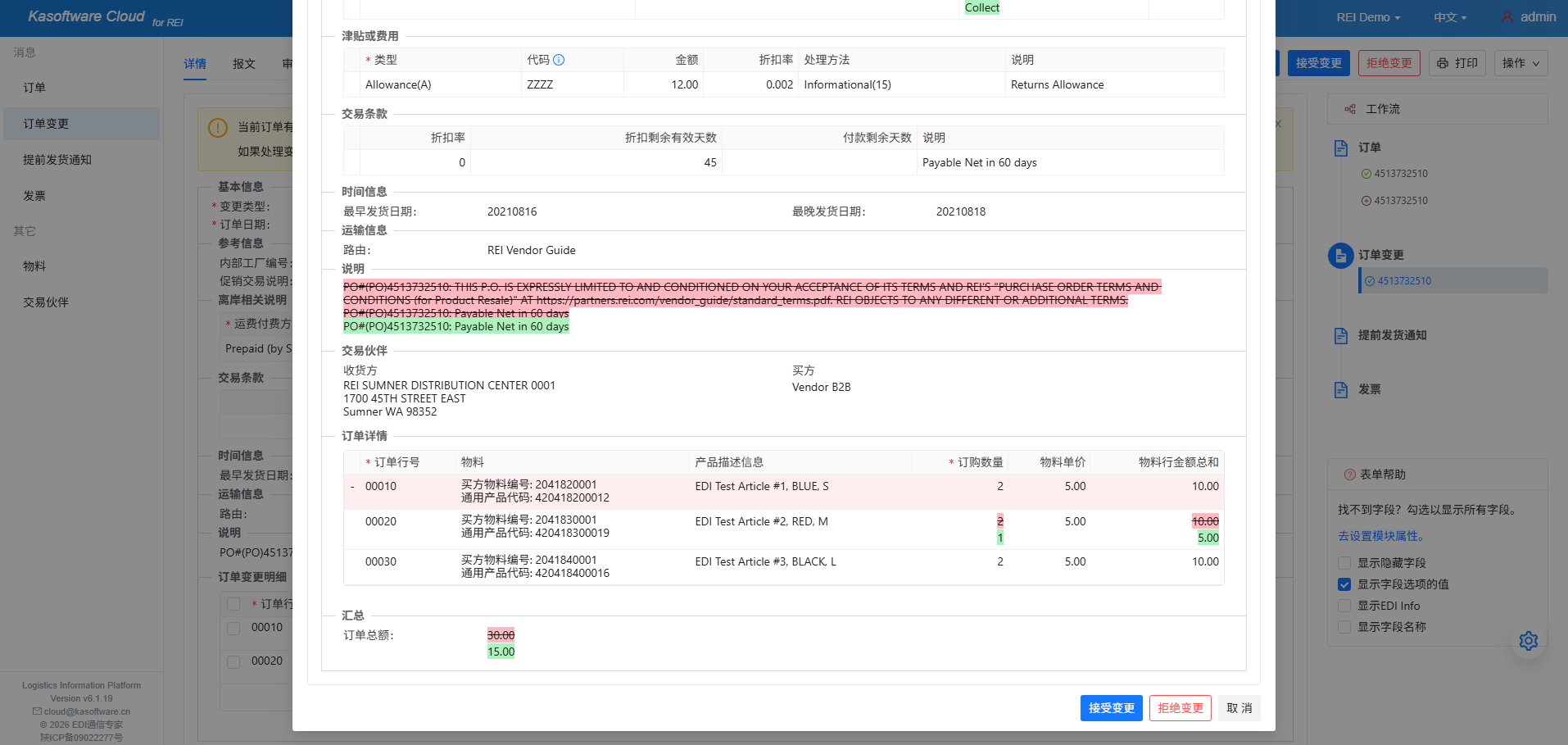The height and width of the screenshot is (745, 1568).
Task: Click the info icon beside 代码 column header
Action: click(559, 60)
